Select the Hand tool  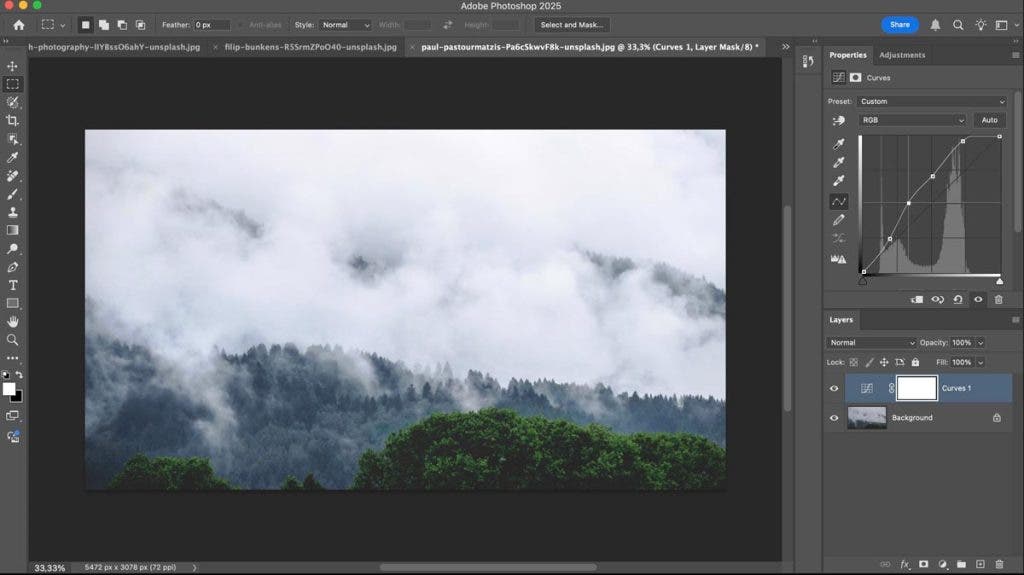(x=12, y=322)
